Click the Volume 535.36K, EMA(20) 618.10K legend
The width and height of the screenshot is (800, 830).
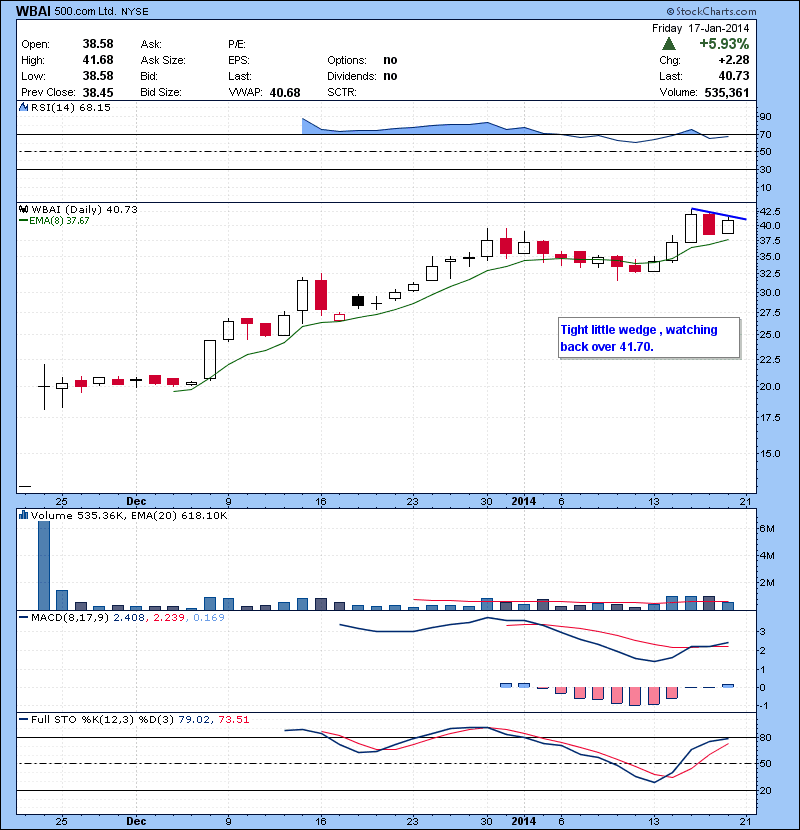129,516
